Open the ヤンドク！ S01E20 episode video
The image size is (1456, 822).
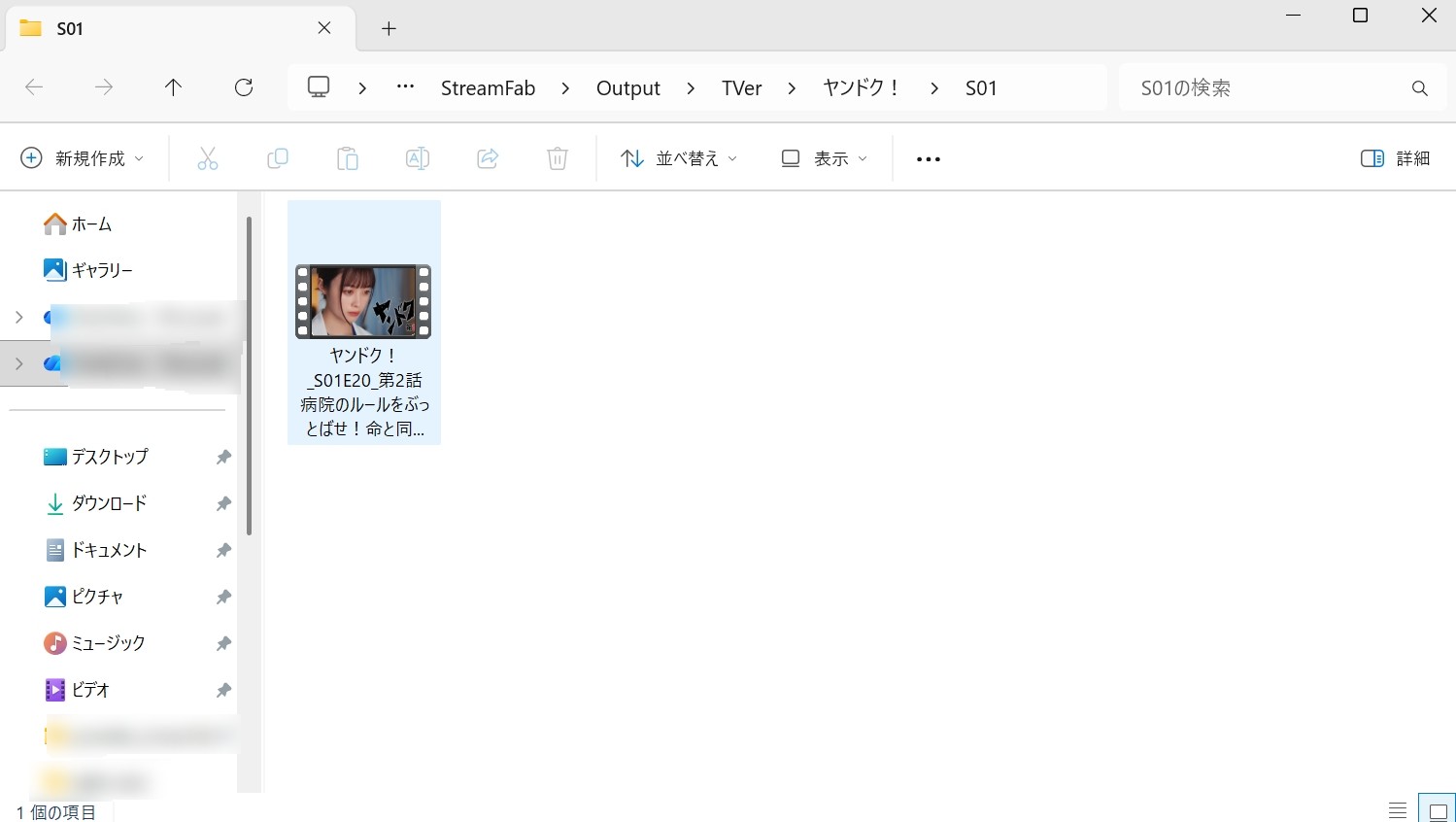pos(363,301)
